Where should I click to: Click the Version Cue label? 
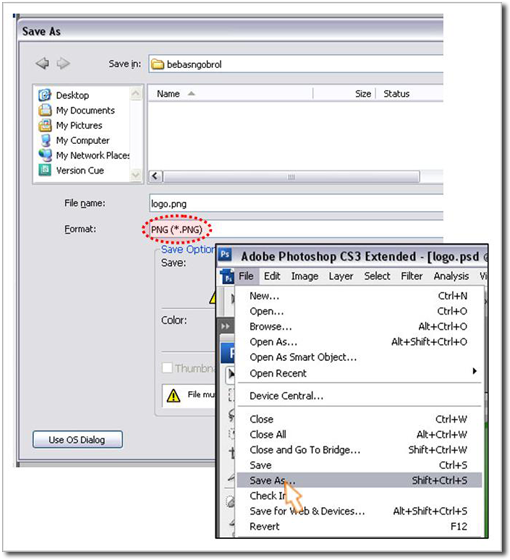click(x=80, y=170)
